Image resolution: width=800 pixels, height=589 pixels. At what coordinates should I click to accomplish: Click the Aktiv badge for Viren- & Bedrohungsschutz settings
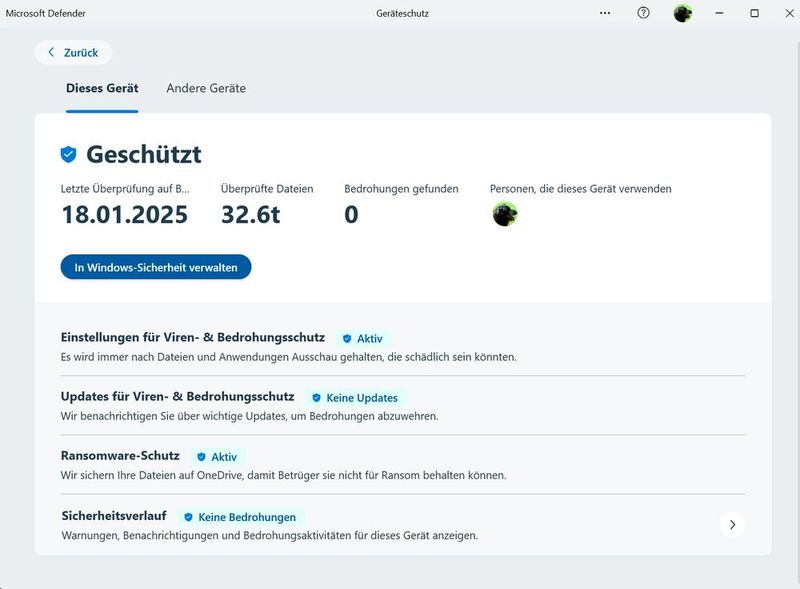363,338
